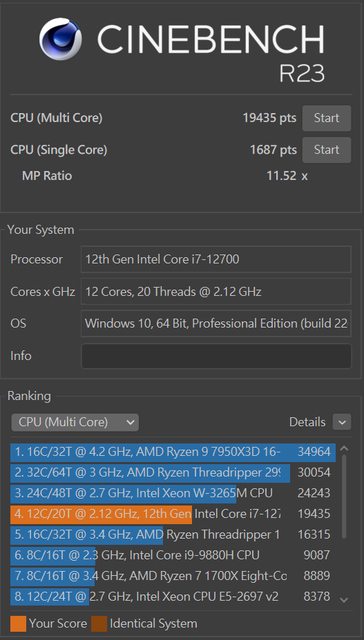Click the ranking list scroll down arrow
The height and width of the screenshot is (640, 364).
point(344,600)
